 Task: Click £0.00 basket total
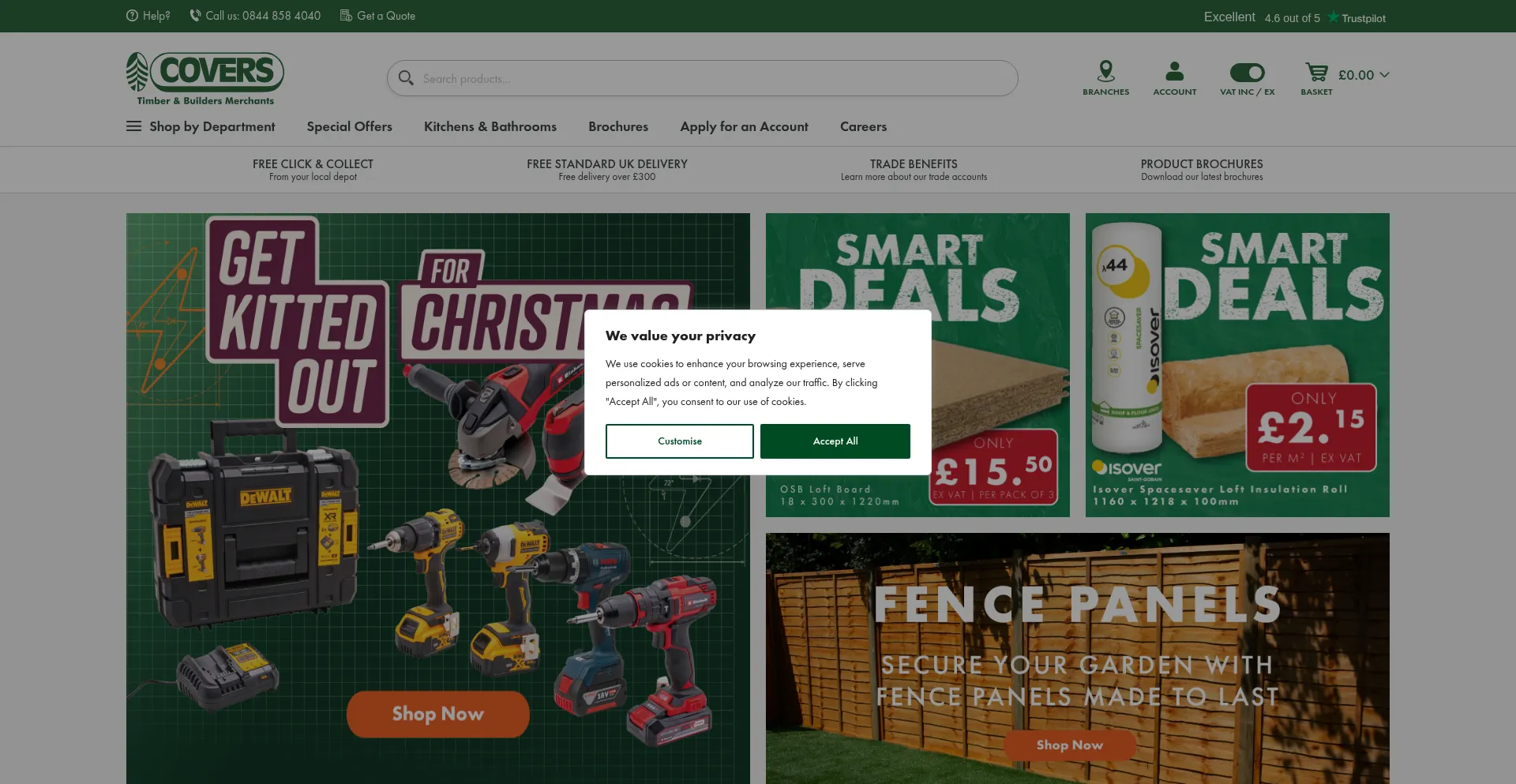click(1356, 75)
